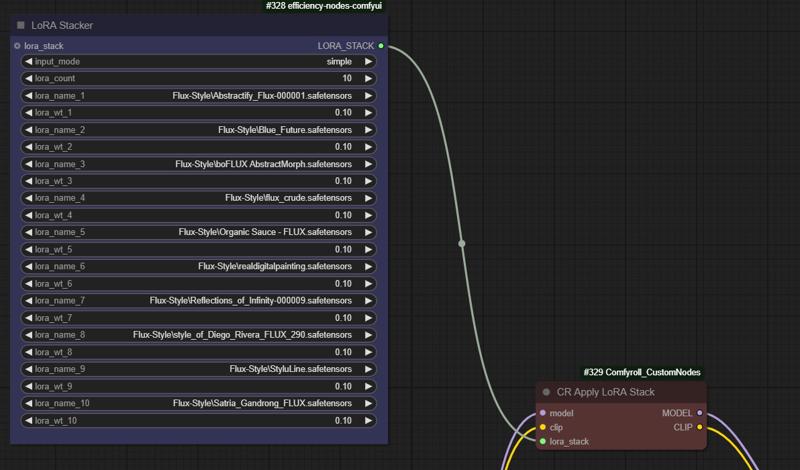The image size is (800, 470).
Task: Edit the lora_wt_10 value field
Action: tap(198, 420)
